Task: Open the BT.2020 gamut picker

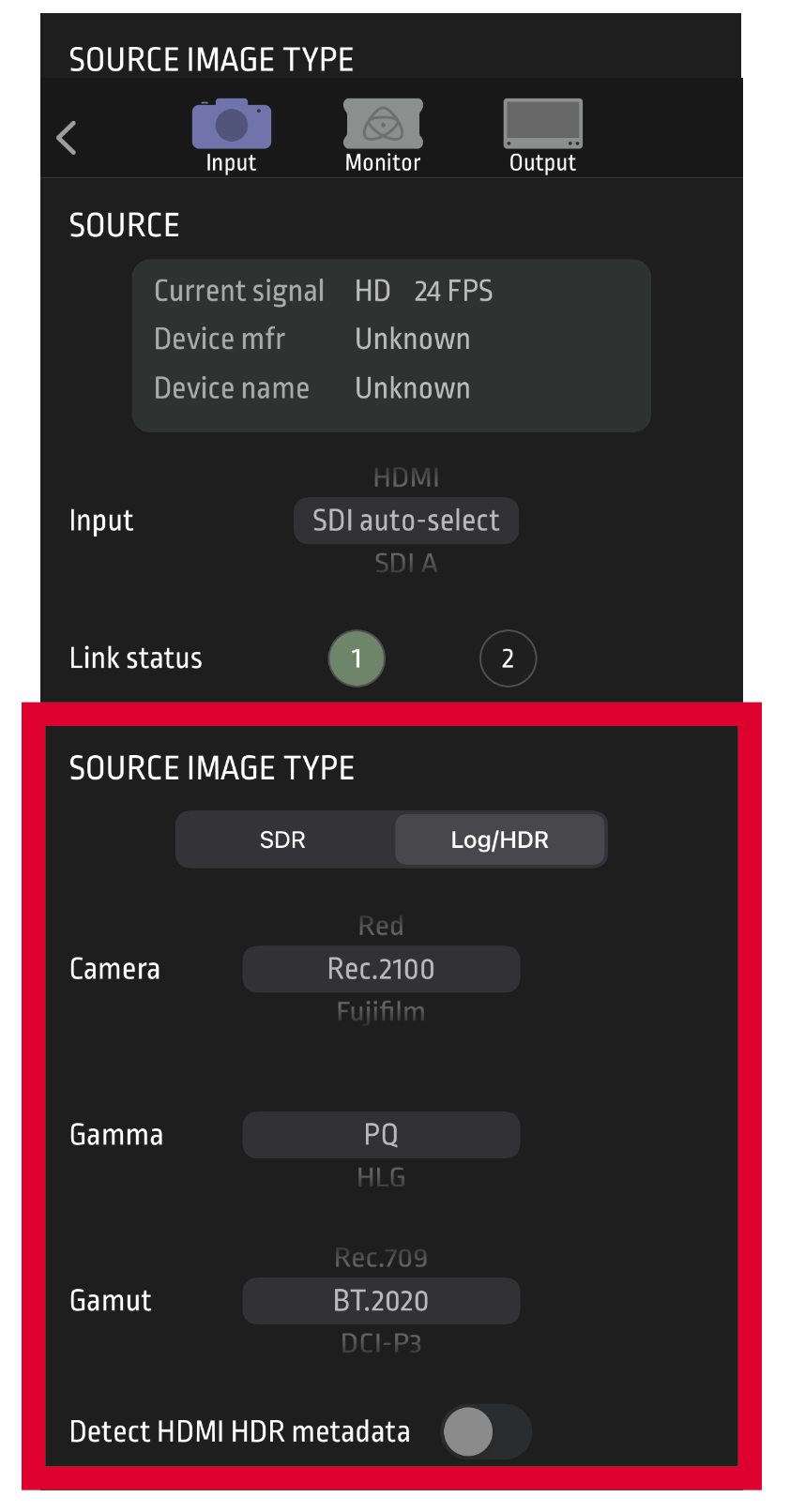Action: coord(381,1301)
